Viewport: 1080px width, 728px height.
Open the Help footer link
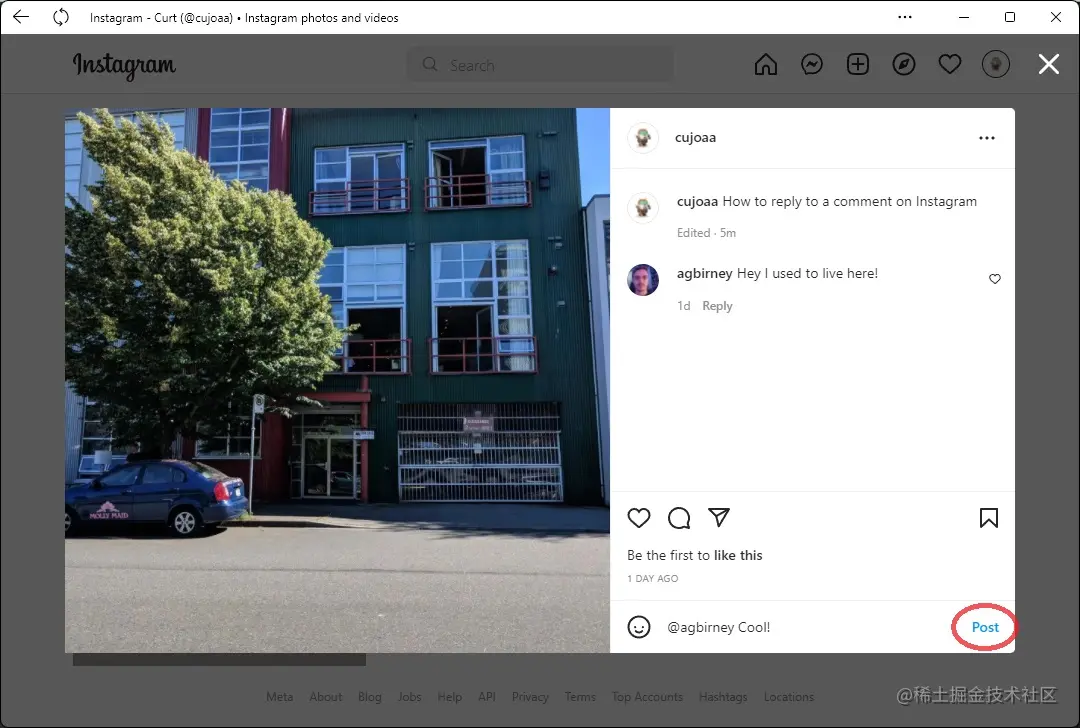tap(450, 697)
